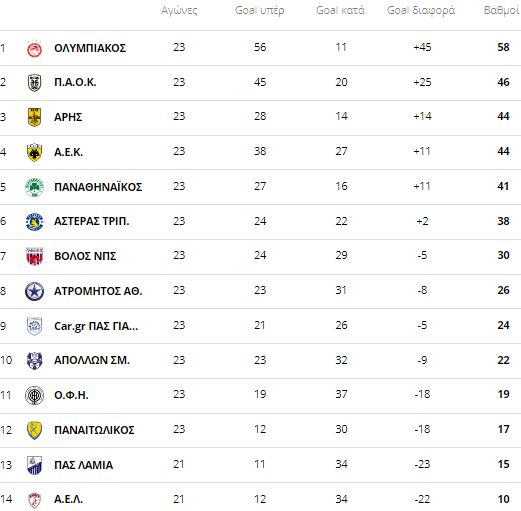This screenshot has width=521, height=511.
Task: Select the ΑΠΟΛΛΩΝ ΣΜ. club badge
Action: click(x=34, y=361)
